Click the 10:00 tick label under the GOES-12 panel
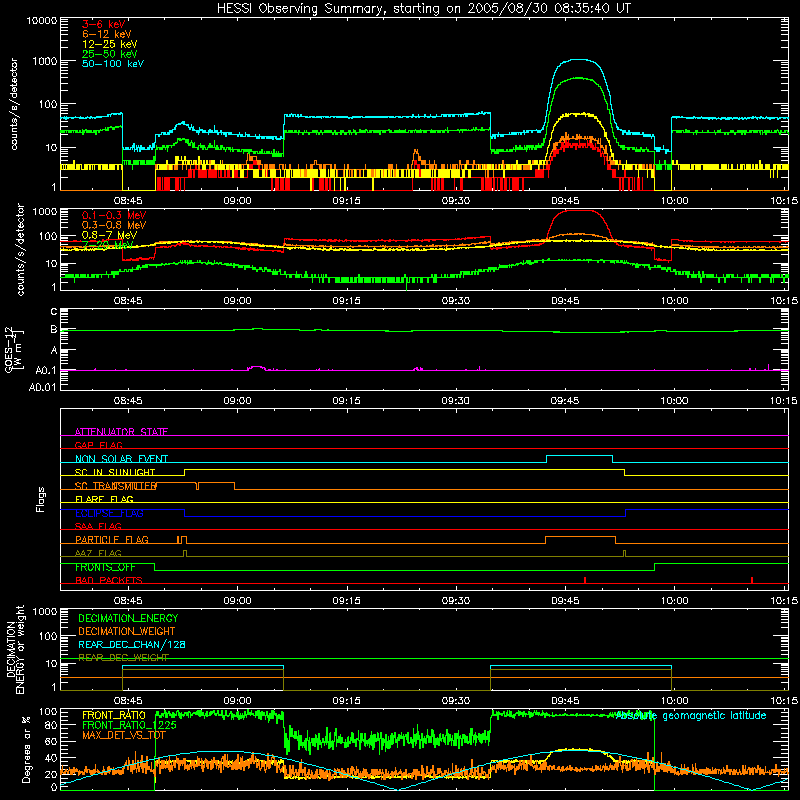This screenshot has height=800, width=800. point(674,401)
